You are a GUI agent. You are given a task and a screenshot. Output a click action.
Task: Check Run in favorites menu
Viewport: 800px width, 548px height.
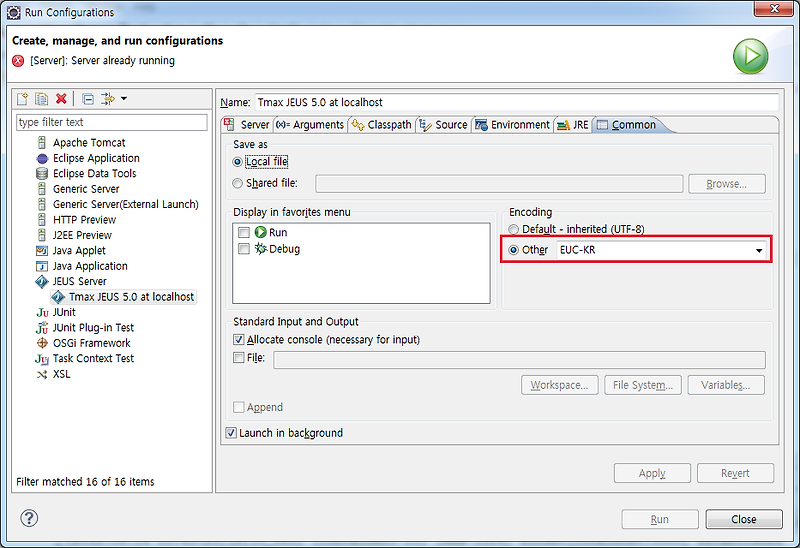click(x=244, y=233)
